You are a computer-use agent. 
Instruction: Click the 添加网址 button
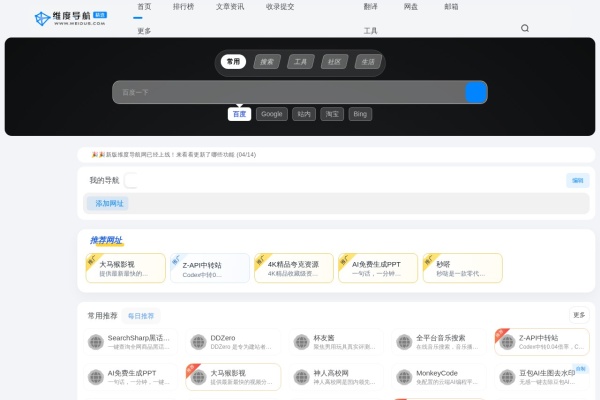[109, 203]
